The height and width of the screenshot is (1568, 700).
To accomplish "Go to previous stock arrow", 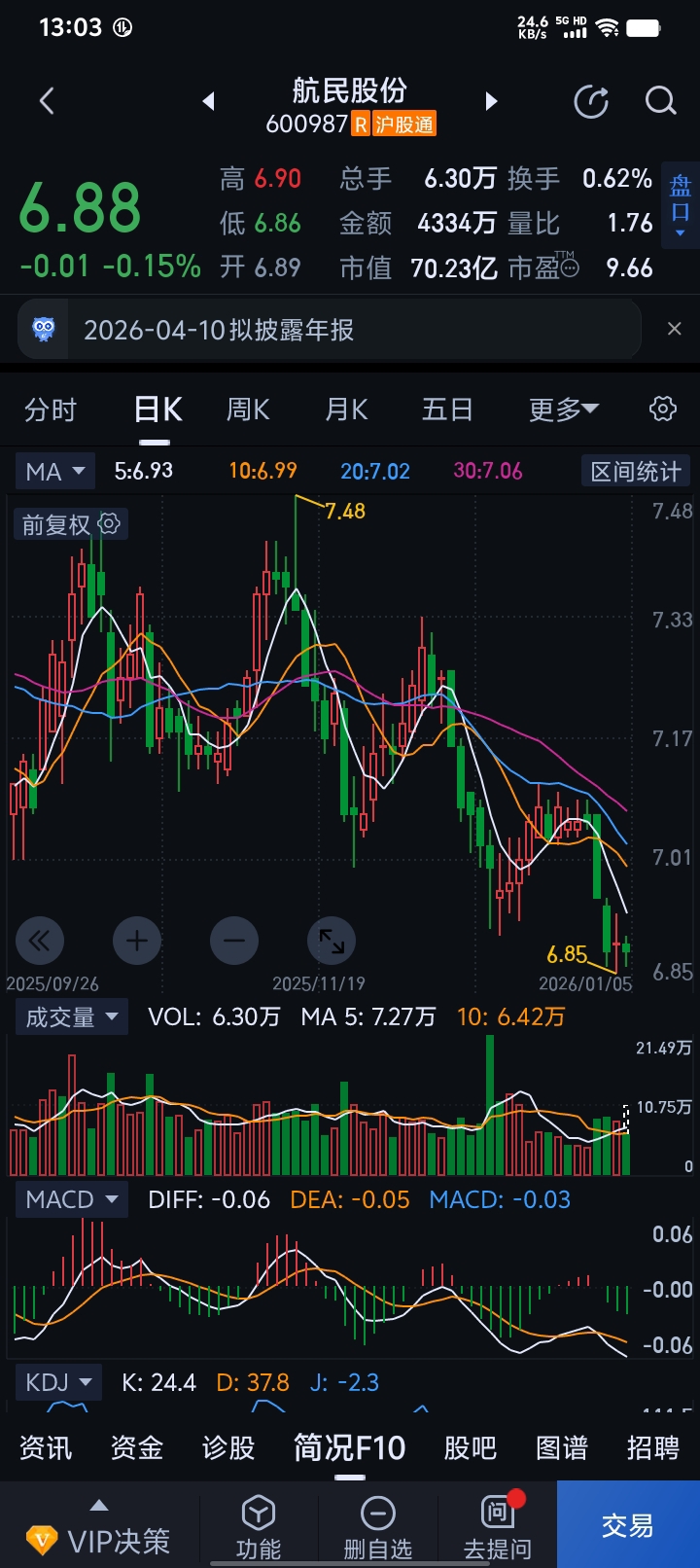I will click(208, 101).
